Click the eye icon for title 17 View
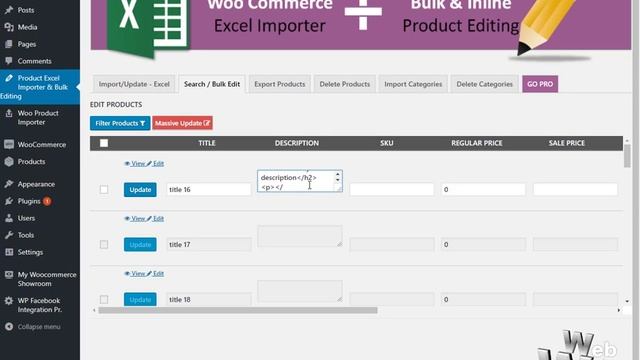640x360 pixels. (x=127, y=219)
